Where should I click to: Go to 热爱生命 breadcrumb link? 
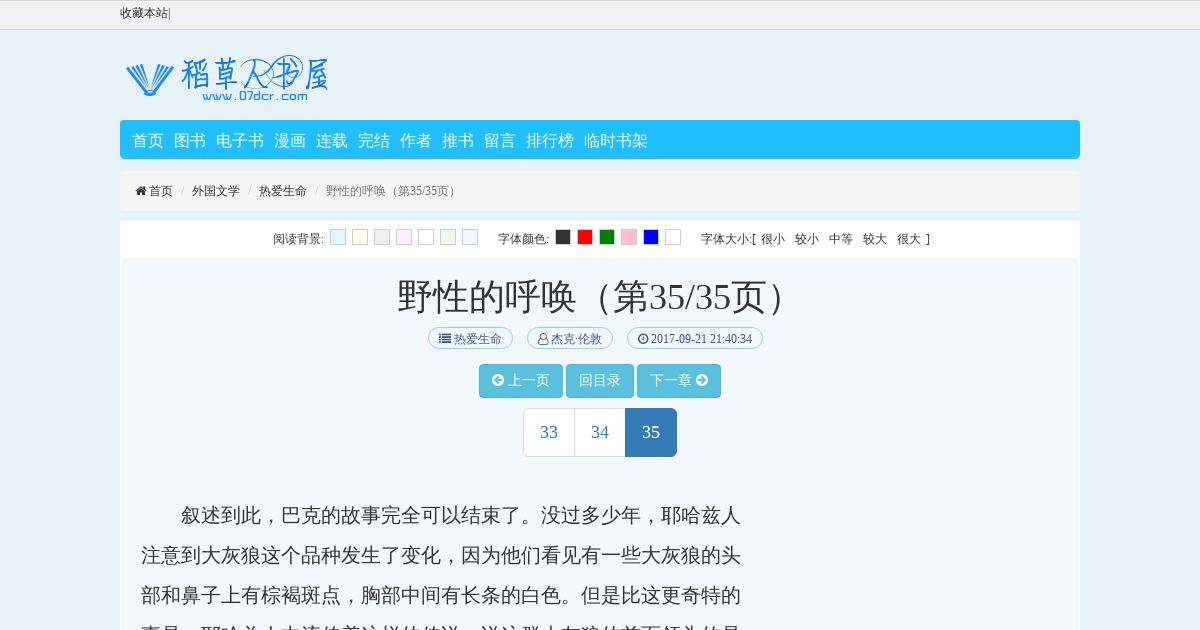[x=283, y=191]
